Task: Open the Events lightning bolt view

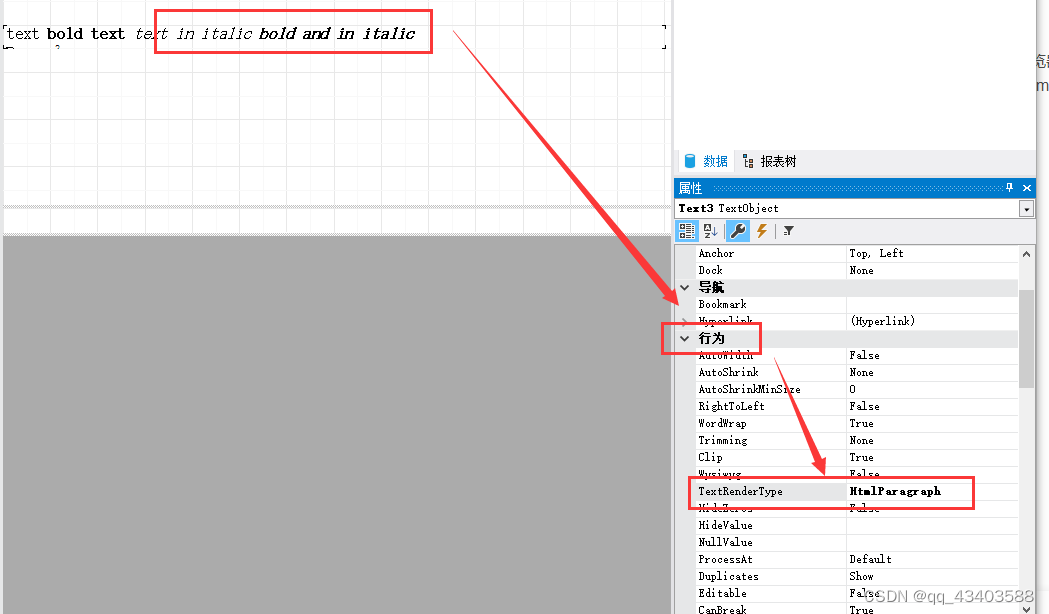Action: click(x=761, y=231)
